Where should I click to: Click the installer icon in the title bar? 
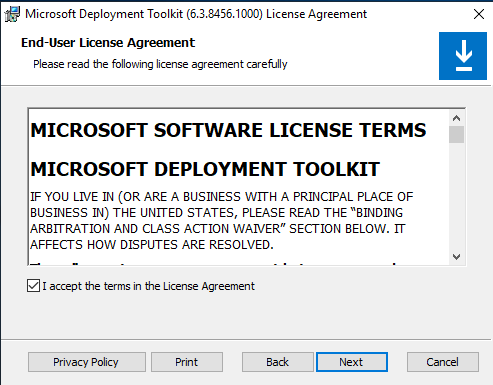(x=12, y=14)
